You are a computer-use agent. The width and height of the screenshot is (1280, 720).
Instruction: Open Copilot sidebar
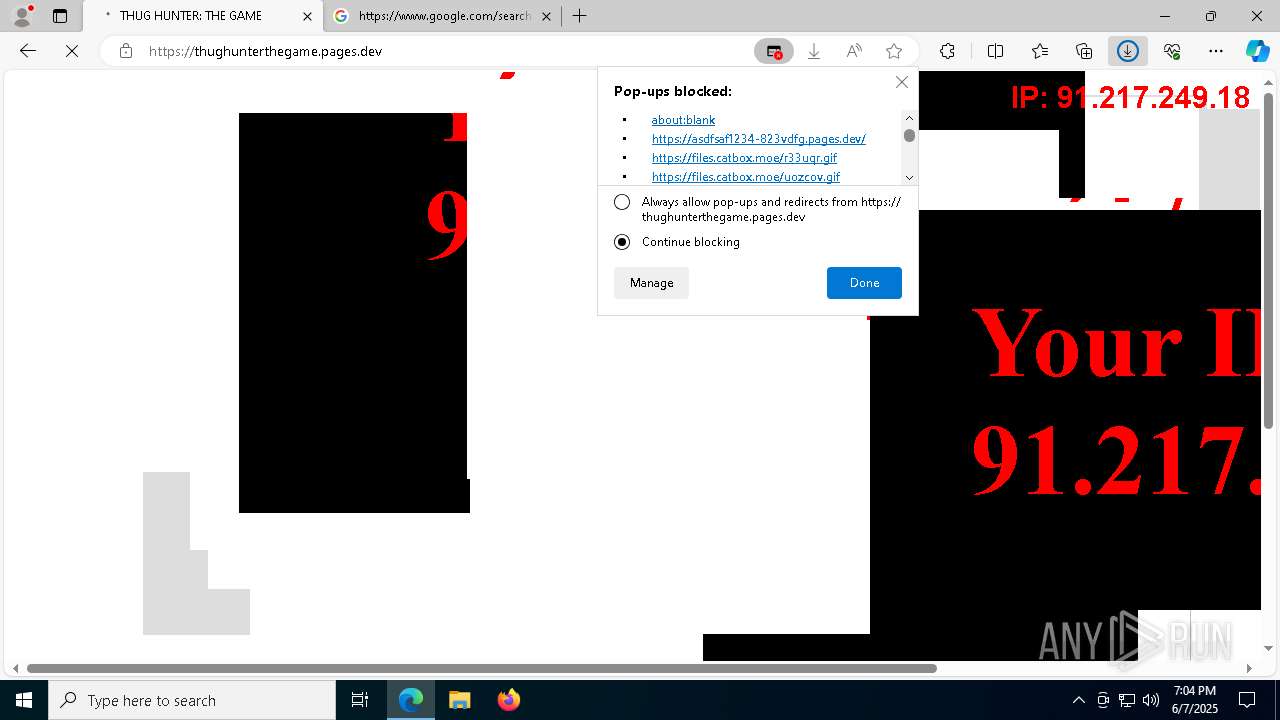pos(1257,51)
